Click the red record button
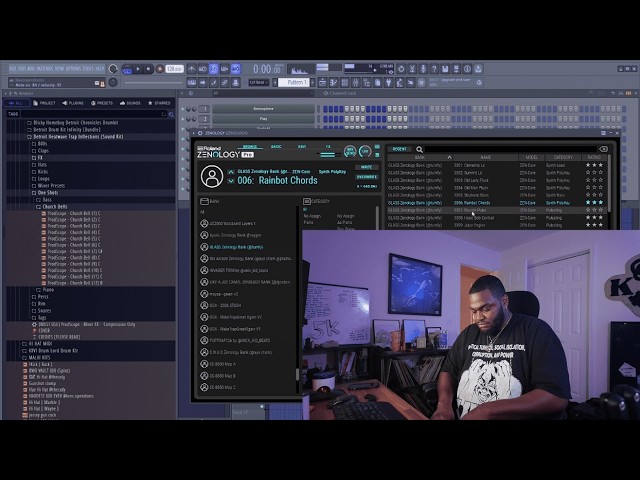The image size is (640, 480). (160, 69)
